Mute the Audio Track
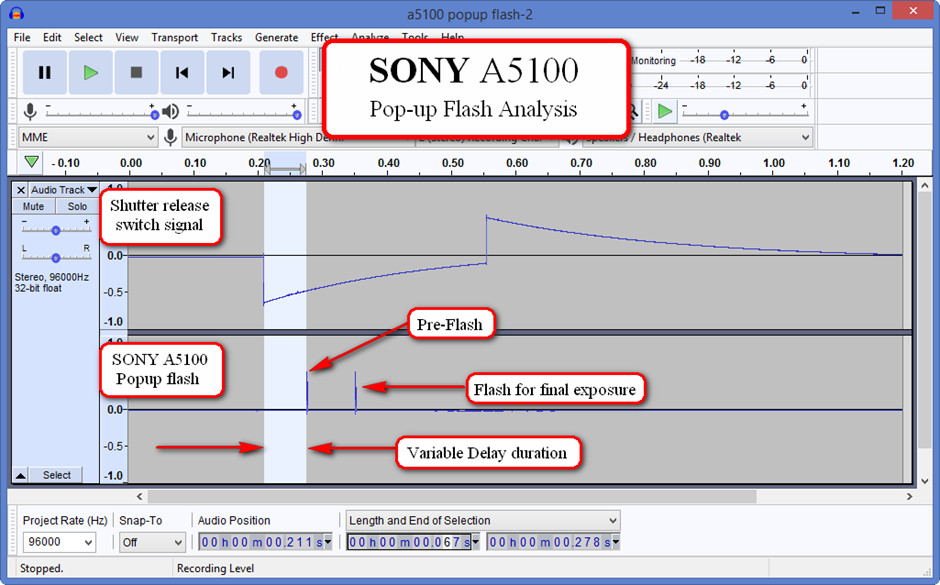 32,205
